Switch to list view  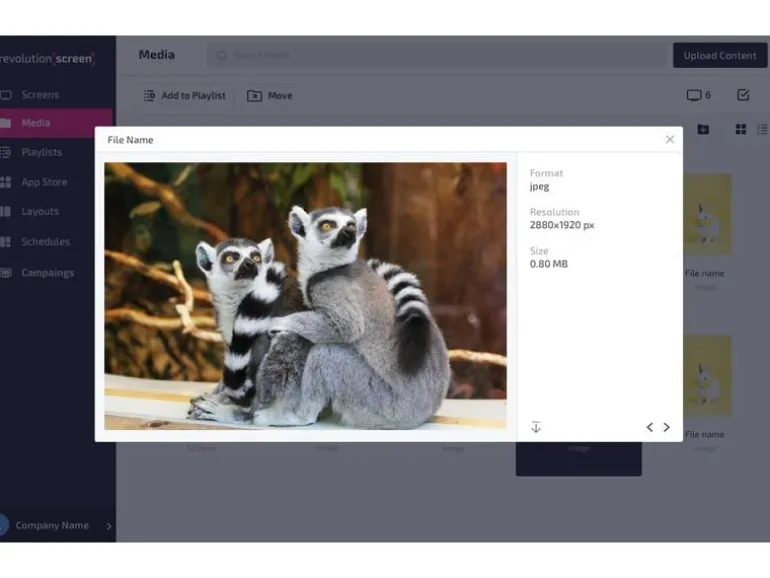763,129
